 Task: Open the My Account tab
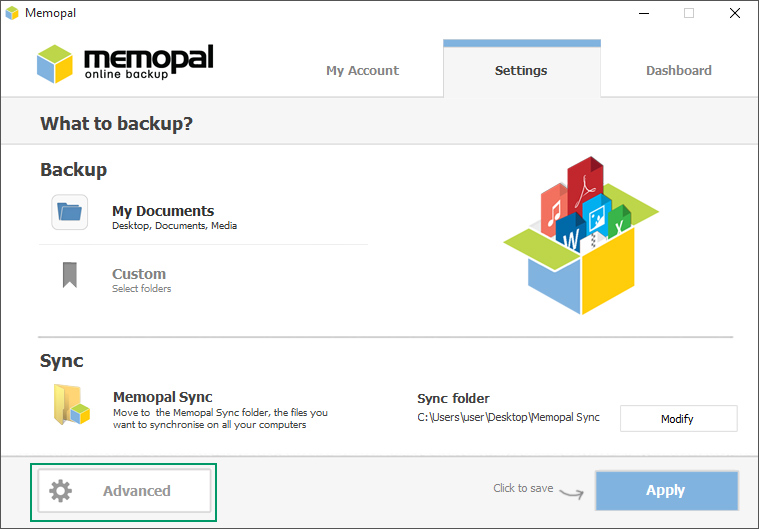tap(362, 71)
